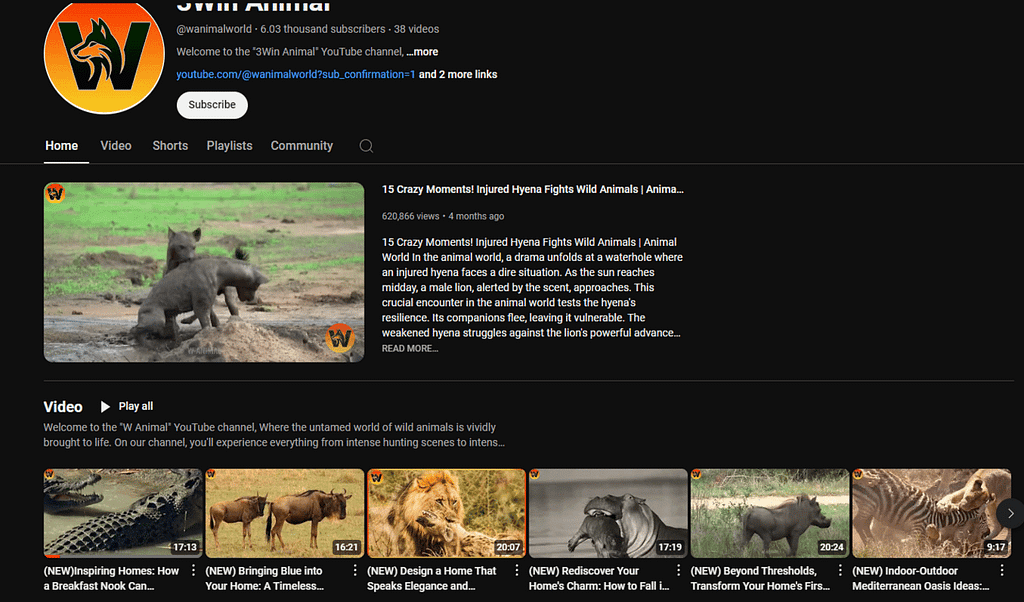Click the '38 videos' count text
Screen dimensions: 1024x602
coord(416,29)
